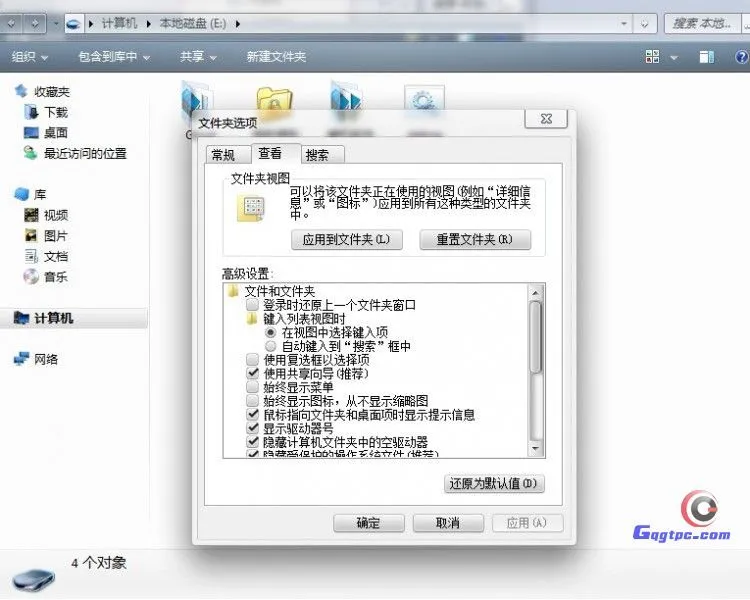750x600 pixels.
Task: Click the back navigation arrow
Action: coord(11,23)
